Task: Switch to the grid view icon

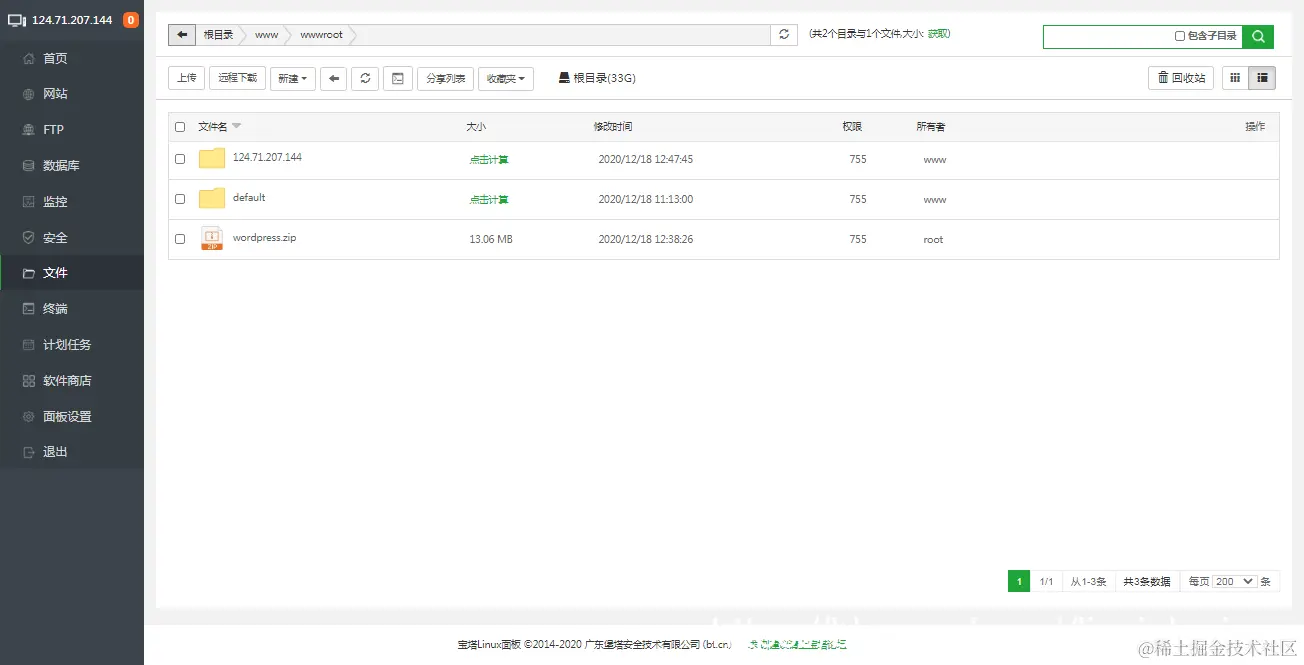Action: (x=1235, y=78)
